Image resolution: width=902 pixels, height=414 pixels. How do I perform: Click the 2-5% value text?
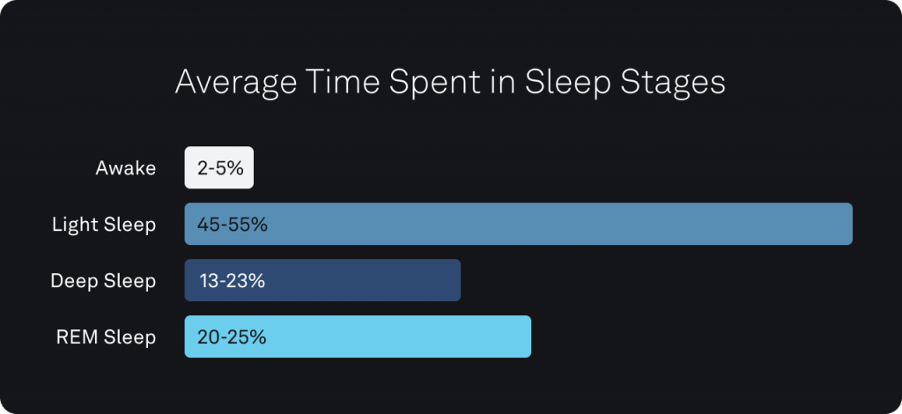221,168
